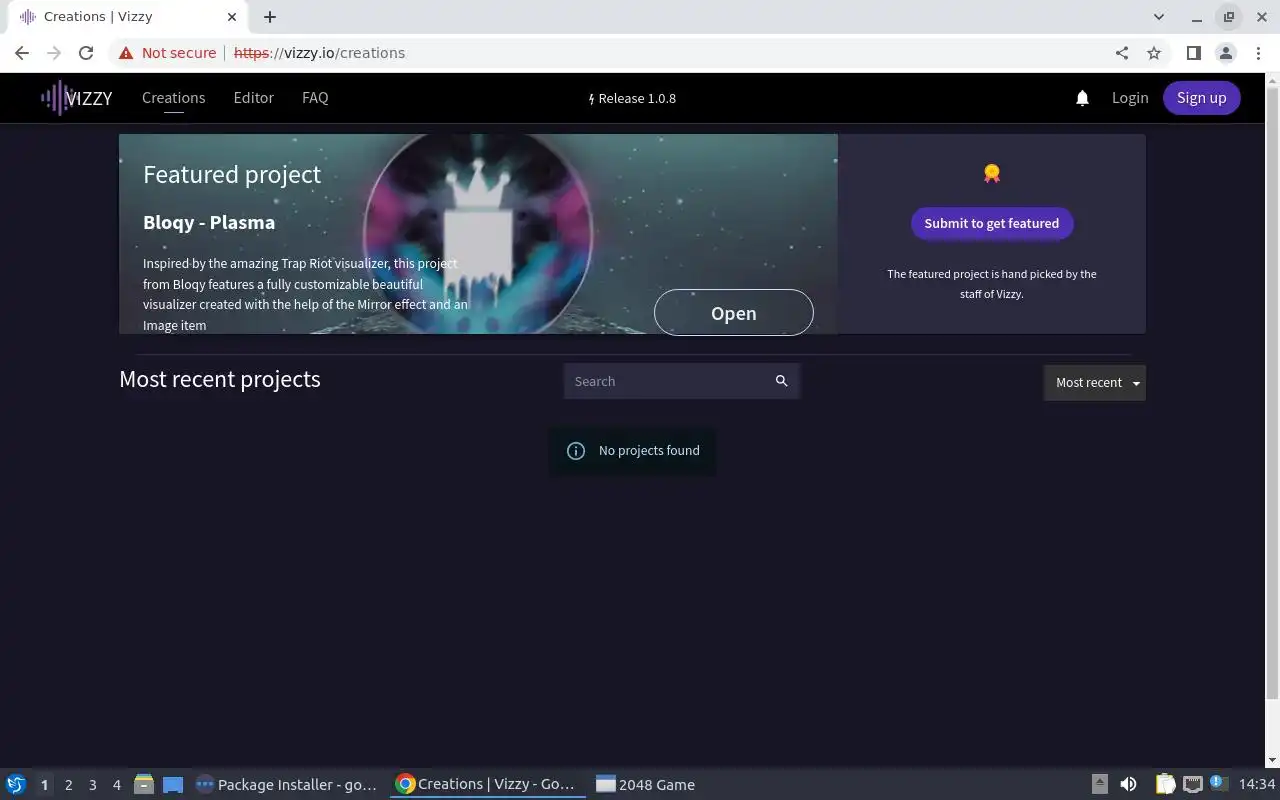
Task: Reload the current page
Action: click(86, 53)
